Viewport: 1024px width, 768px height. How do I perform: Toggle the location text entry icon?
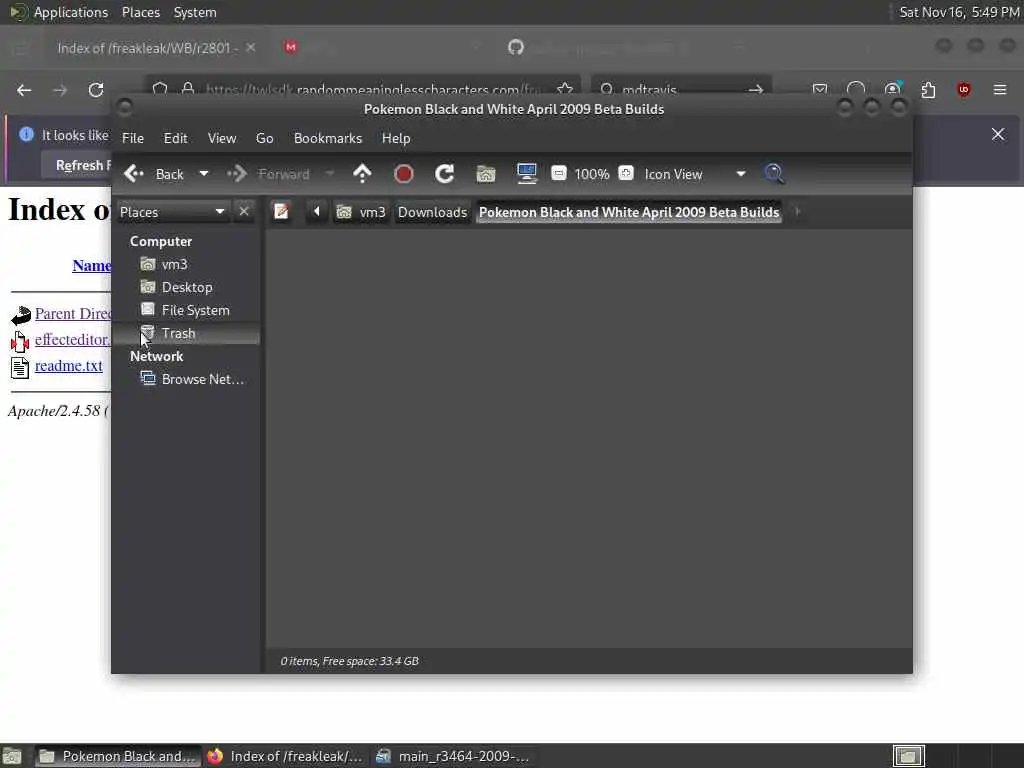pyautogui.click(x=281, y=212)
